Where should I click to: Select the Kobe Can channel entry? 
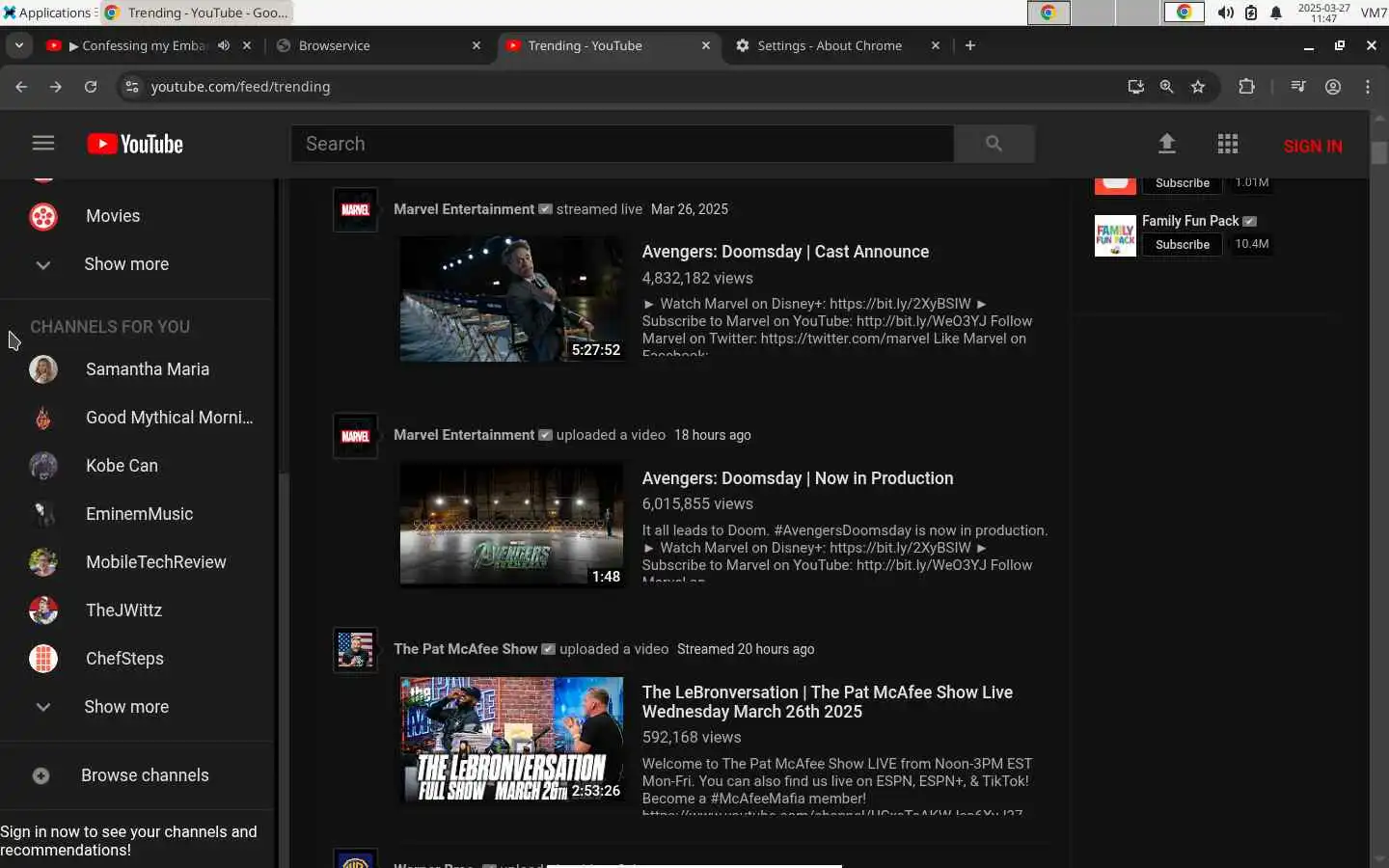click(137, 466)
